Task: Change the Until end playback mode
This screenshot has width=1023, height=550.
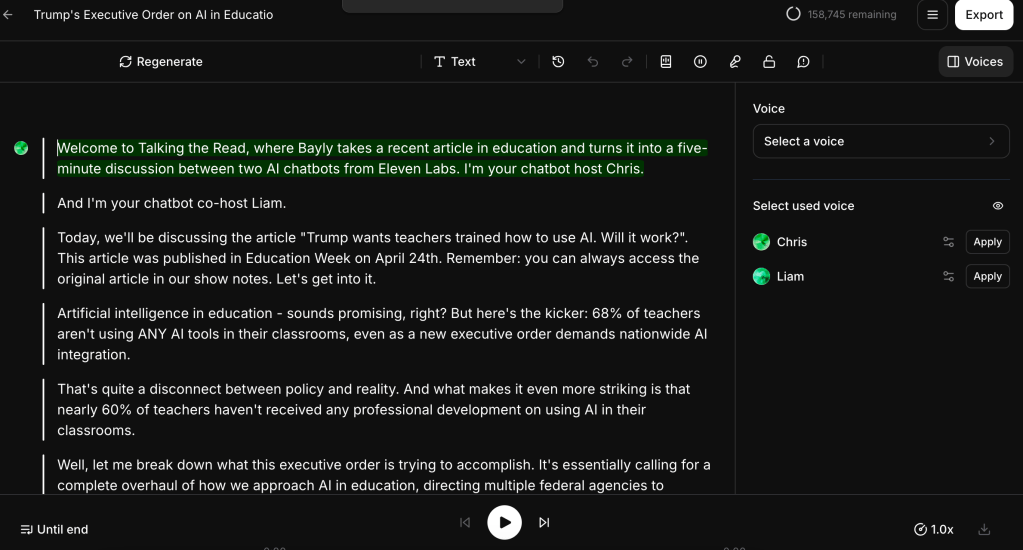Action: click(55, 529)
